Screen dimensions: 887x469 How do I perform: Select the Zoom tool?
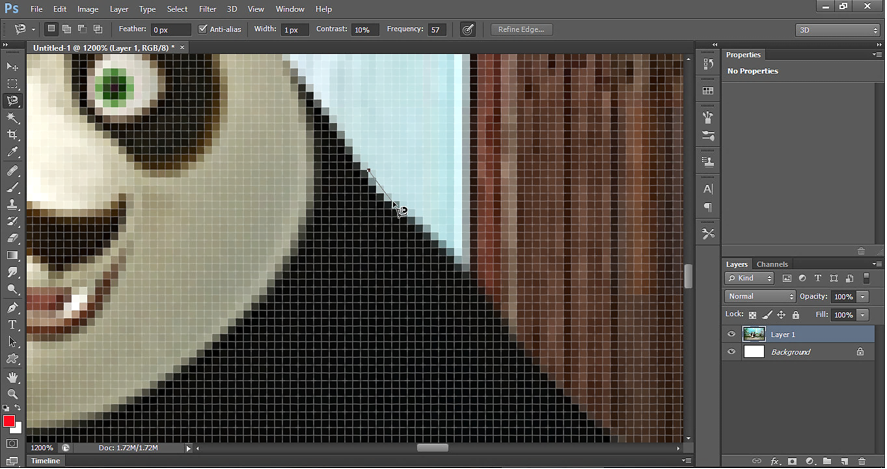12,394
